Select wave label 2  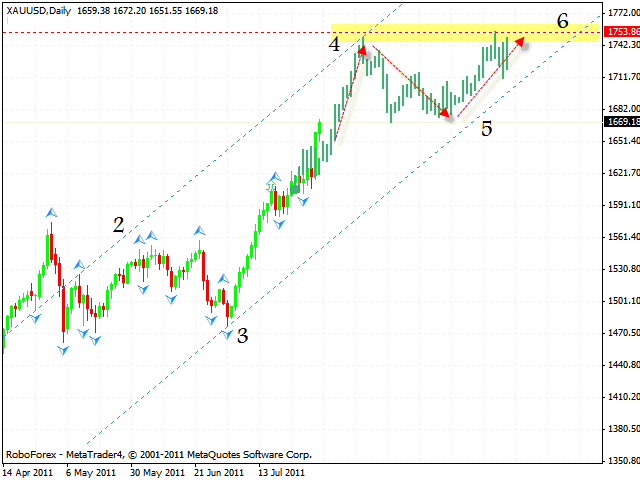(118, 227)
